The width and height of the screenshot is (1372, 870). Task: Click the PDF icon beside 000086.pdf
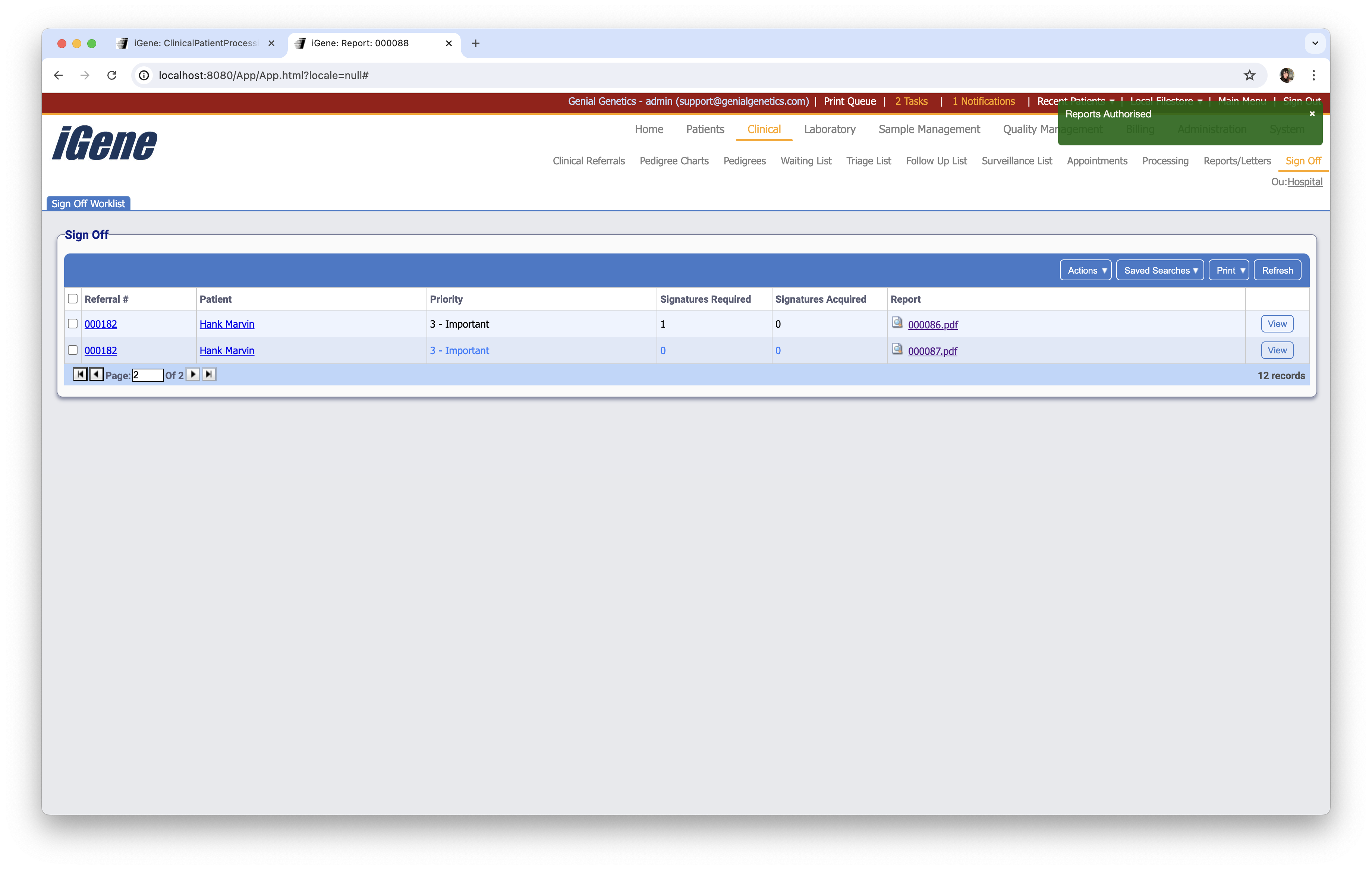pyautogui.click(x=897, y=323)
